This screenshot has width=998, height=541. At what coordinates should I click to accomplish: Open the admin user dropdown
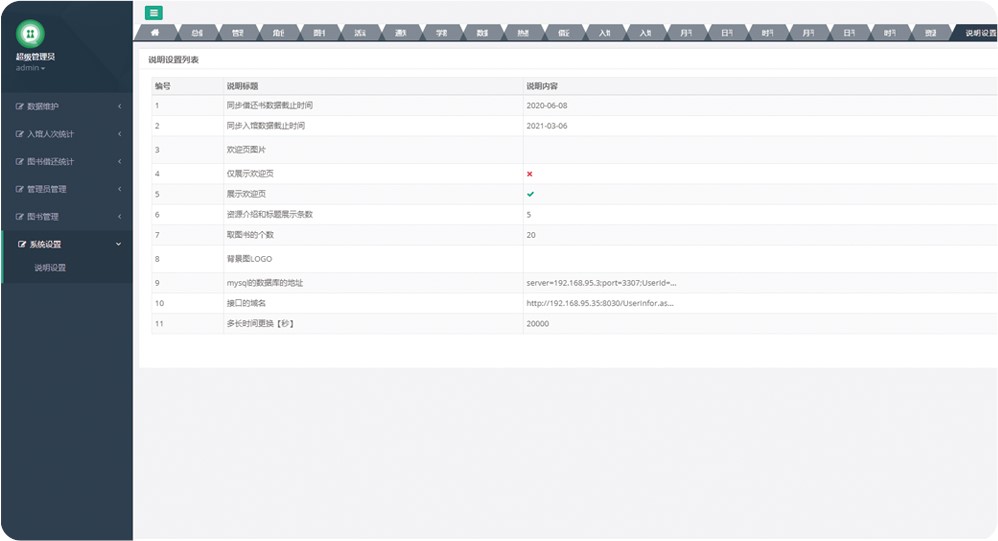pyautogui.click(x=30, y=67)
